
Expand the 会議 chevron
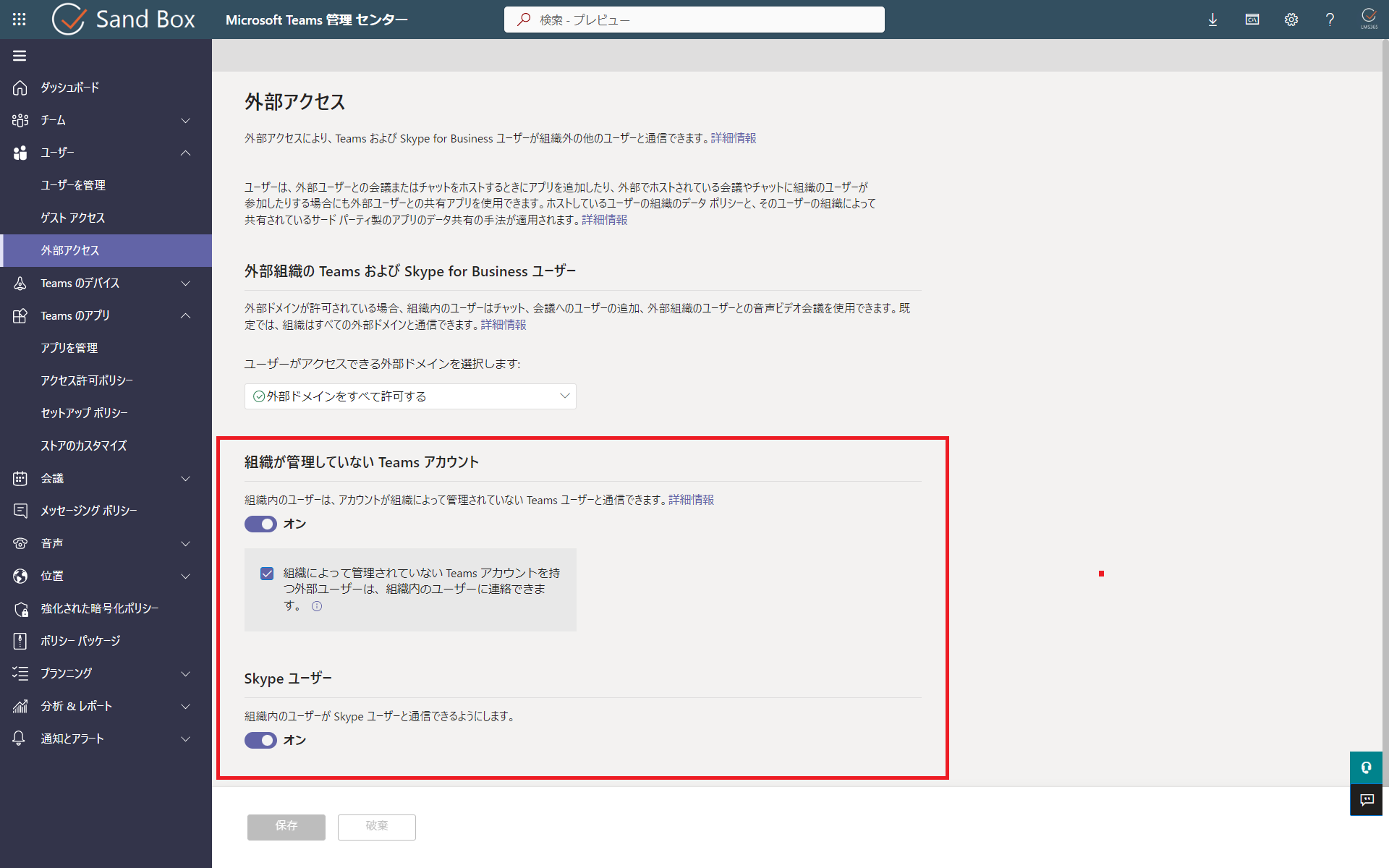[186, 479]
